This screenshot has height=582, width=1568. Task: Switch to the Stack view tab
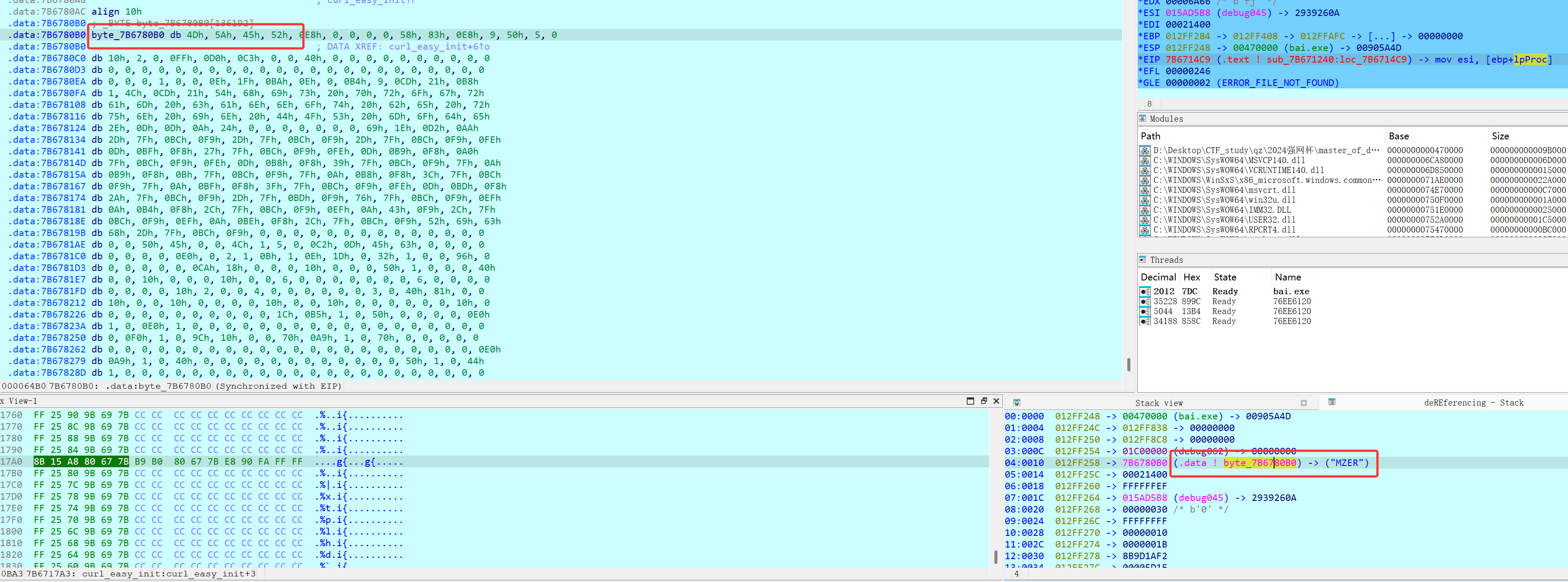pyautogui.click(x=1158, y=403)
